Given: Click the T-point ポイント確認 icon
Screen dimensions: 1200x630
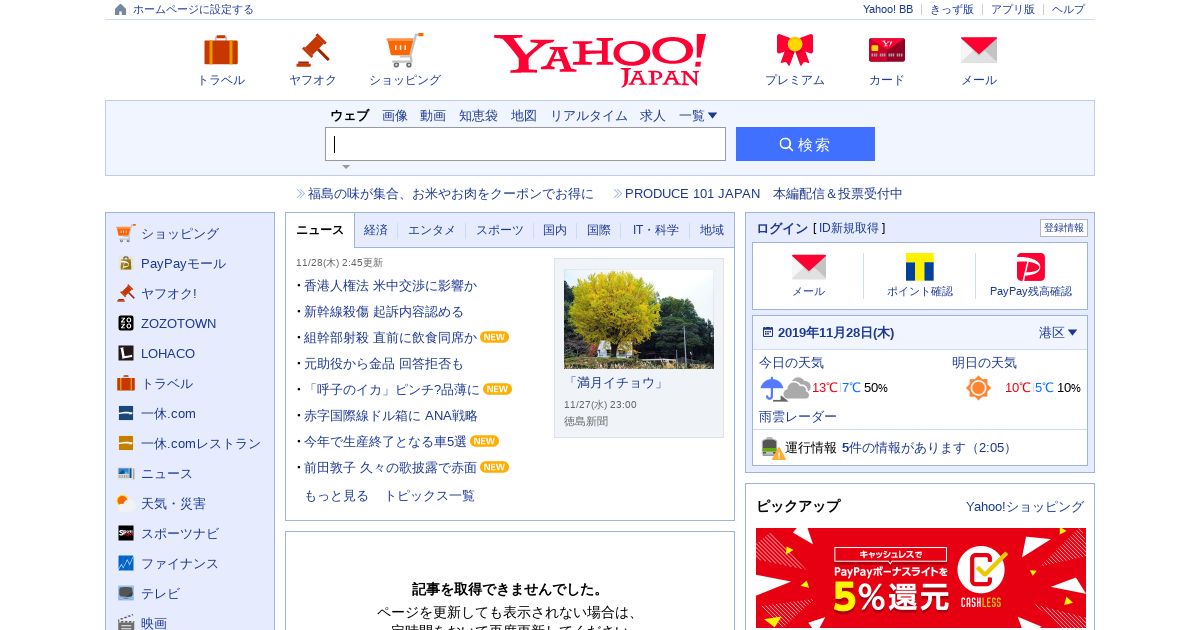Looking at the screenshot, I should [920, 267].
